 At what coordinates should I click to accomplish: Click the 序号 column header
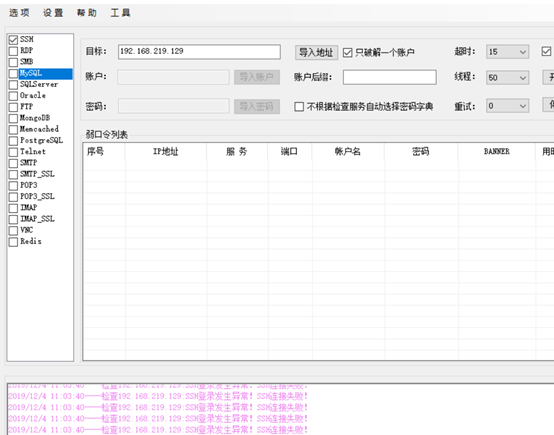(104, 152)
